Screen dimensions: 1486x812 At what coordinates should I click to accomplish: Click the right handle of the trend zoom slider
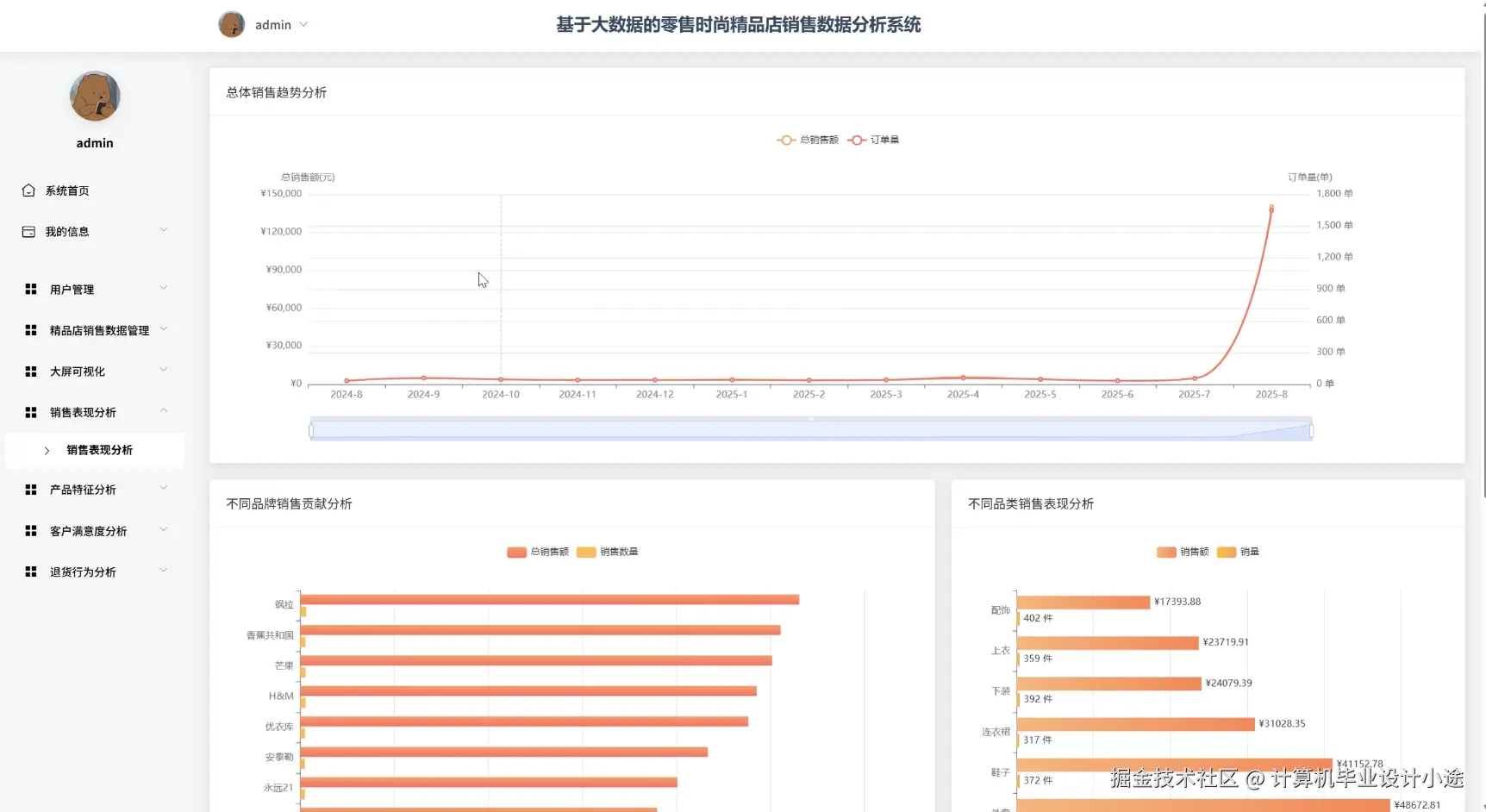(x=1311, y=430)
